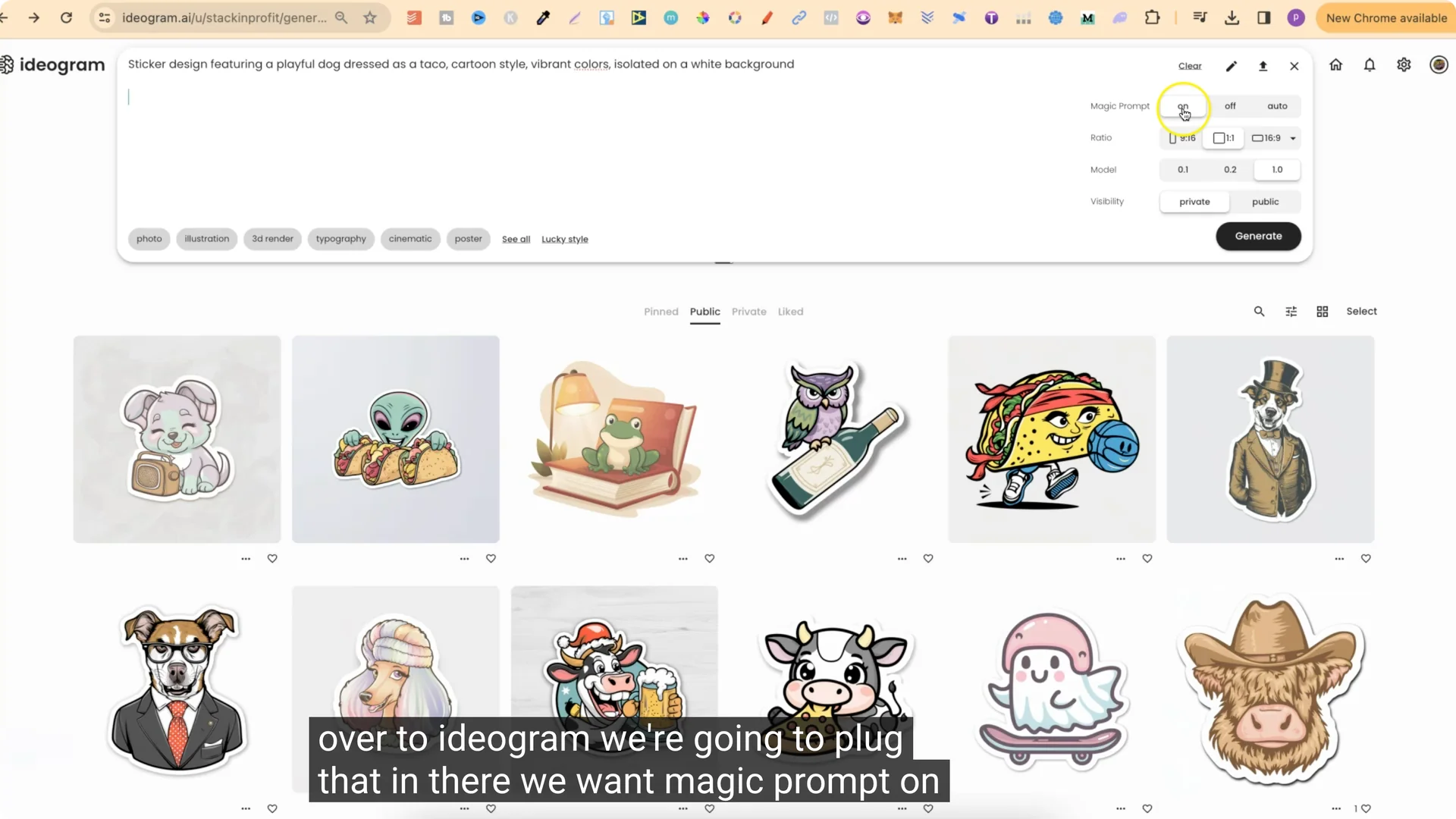Switch to the Private tab
This screenshot has height=819, width=1456.
(x=748, y=311)
